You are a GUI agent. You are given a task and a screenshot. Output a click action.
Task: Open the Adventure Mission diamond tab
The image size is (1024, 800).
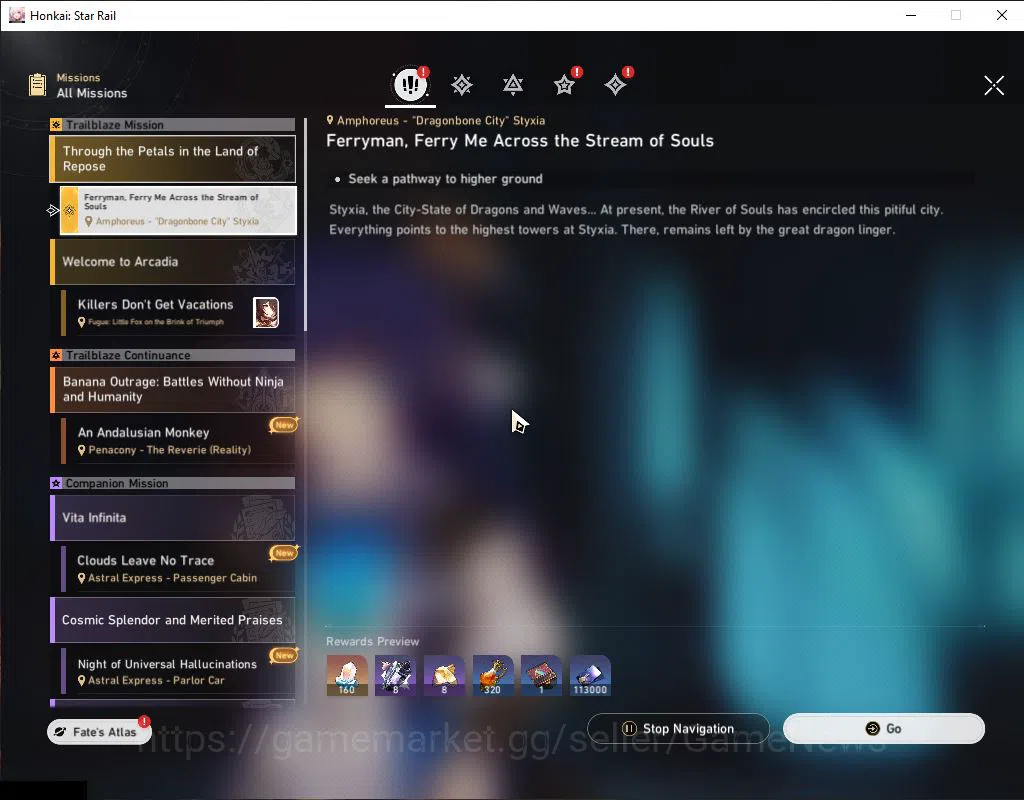[615, 85]
